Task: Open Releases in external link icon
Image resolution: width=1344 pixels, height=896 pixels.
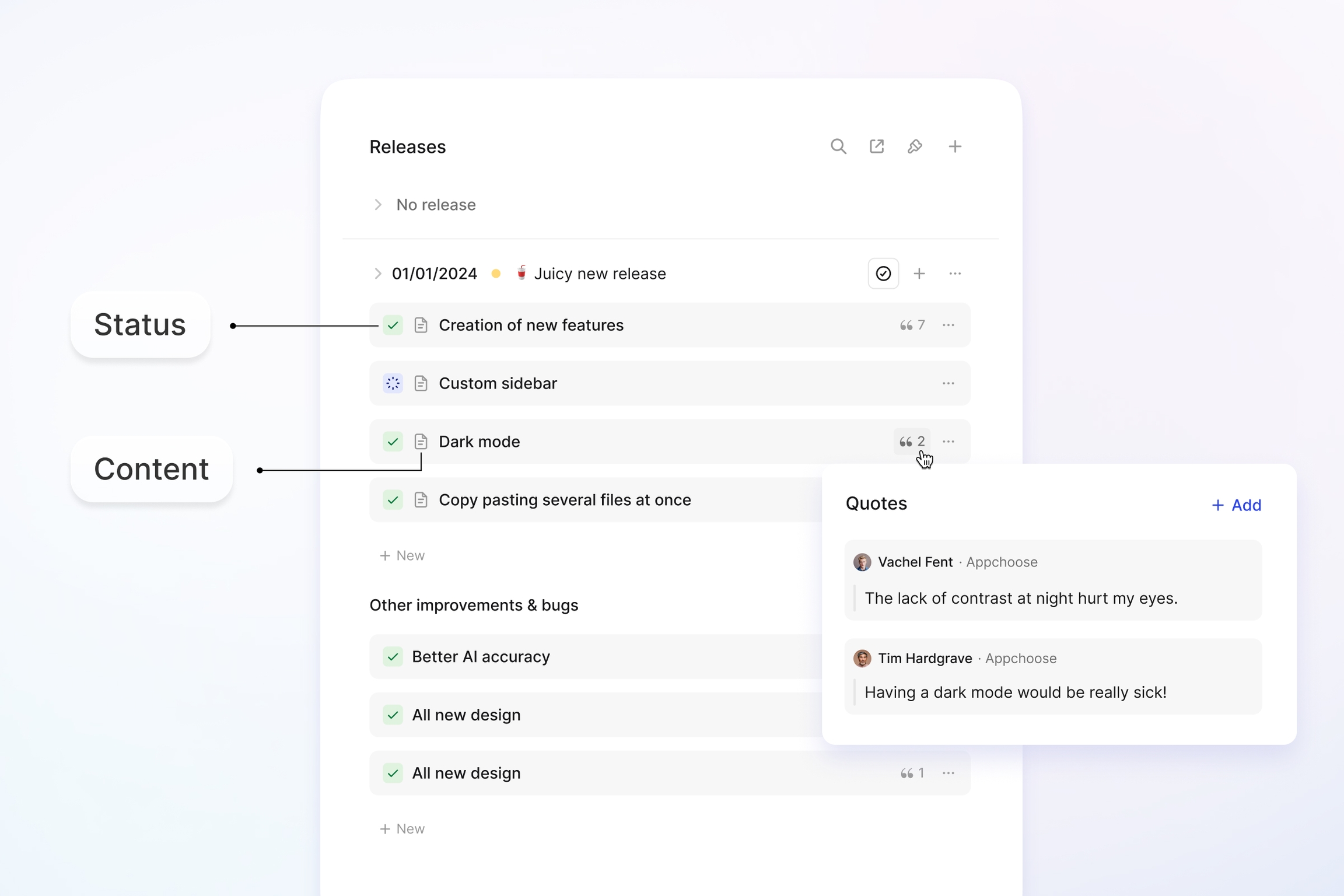Action: click(876, 146)
